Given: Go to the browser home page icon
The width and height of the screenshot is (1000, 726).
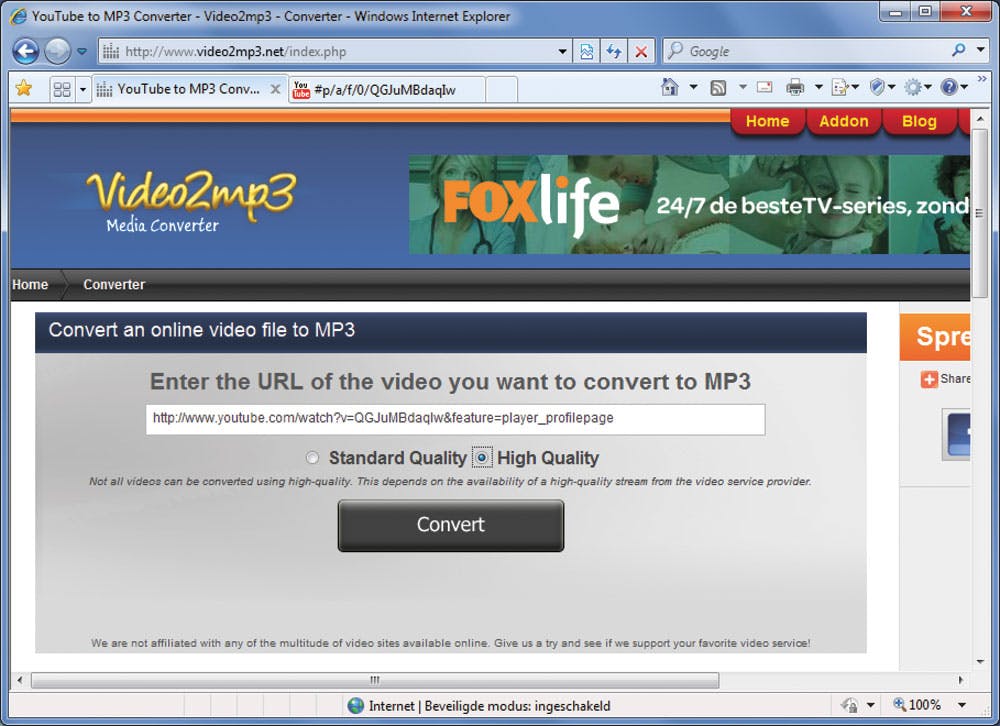Looking at the screenshot, I should (670, 87).
